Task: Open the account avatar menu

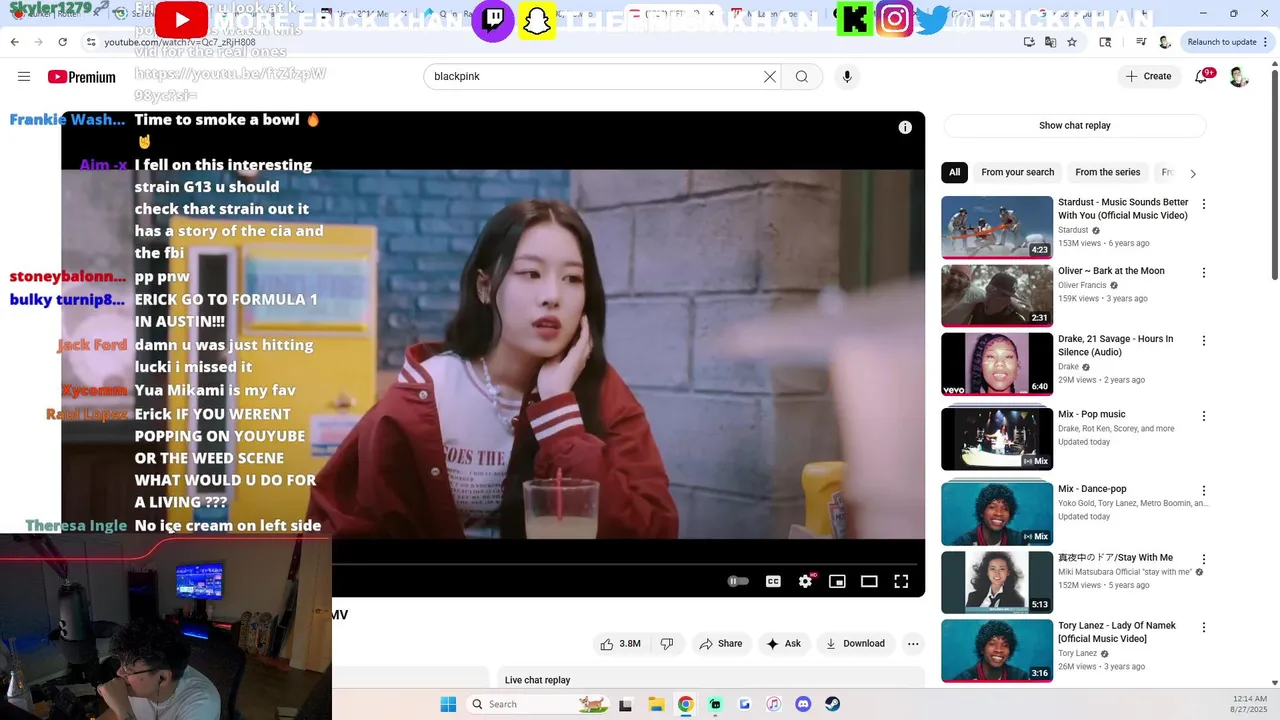Action: (x=1239, y=77)
